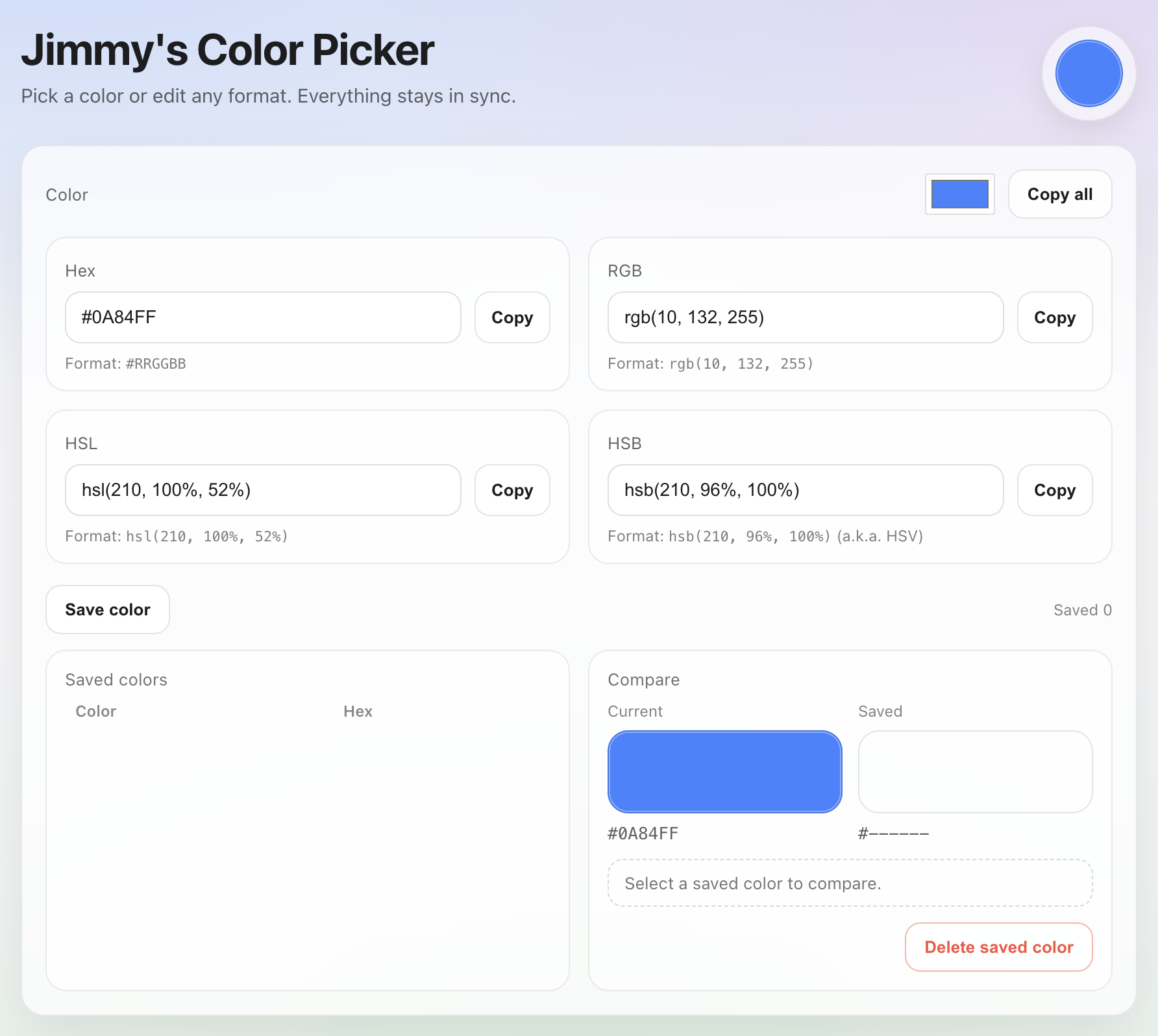Click the '#0A84FF' label under Current swatch
The width and height of the screenshot is (1158, 1036).
coord(643,833)
